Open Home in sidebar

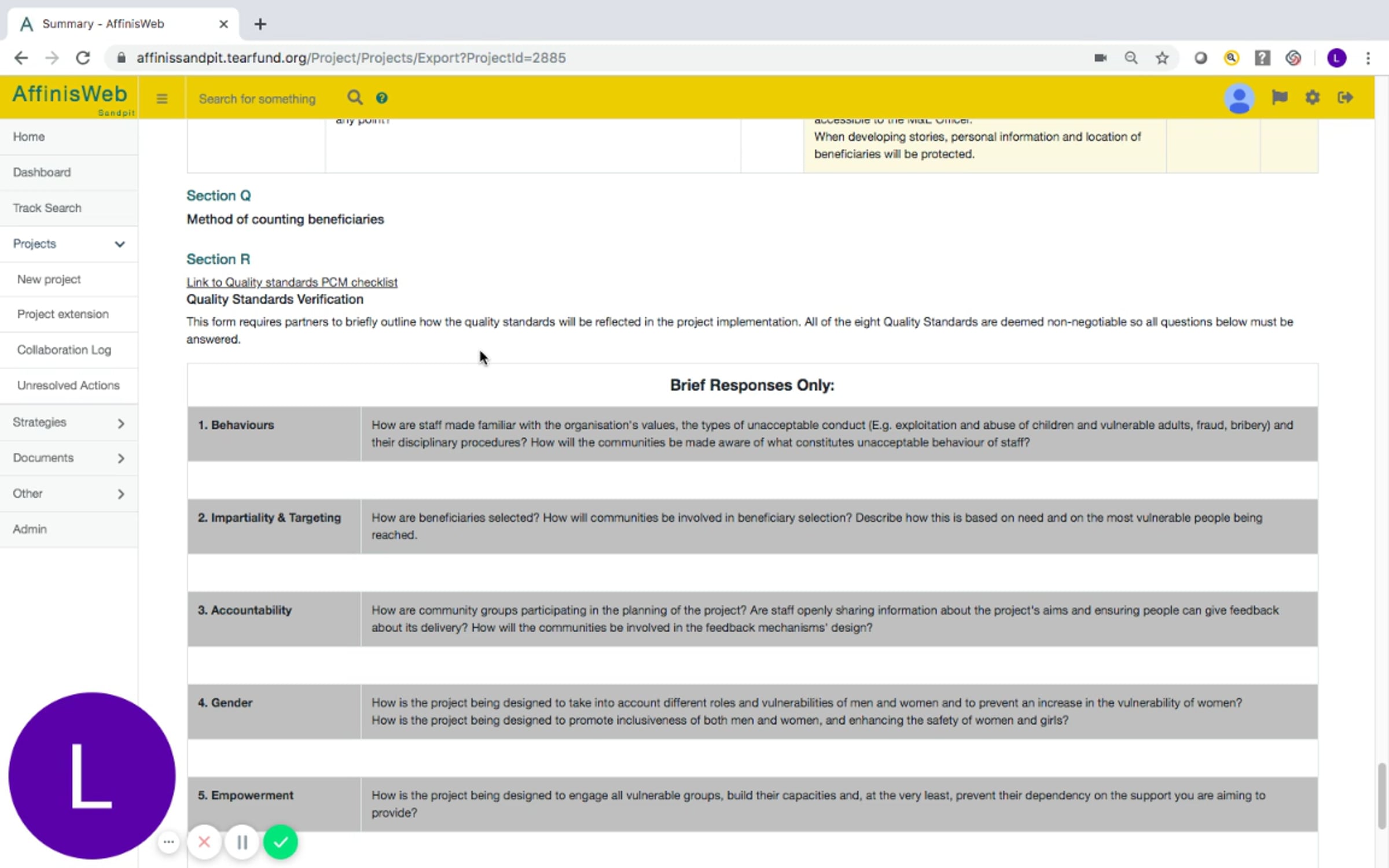pyautogui.click(x=69, y=137)
